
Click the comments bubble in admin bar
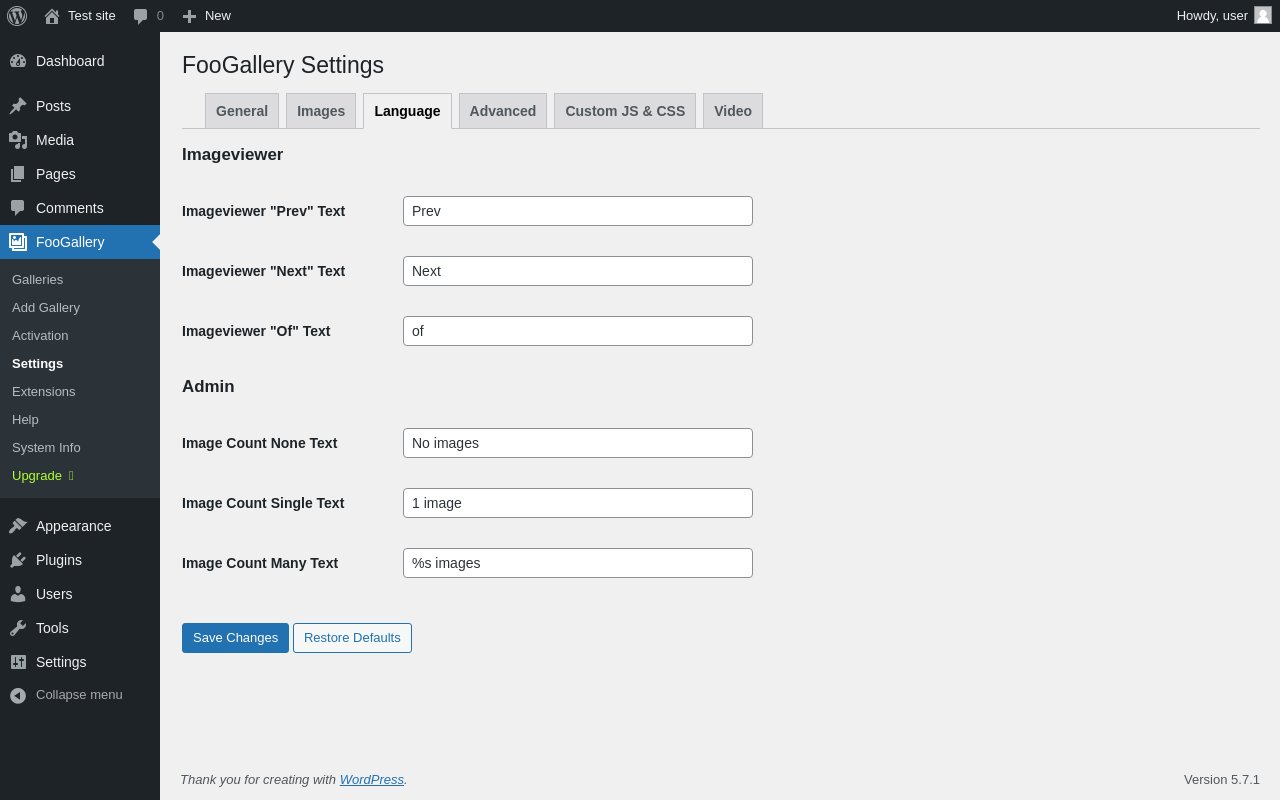pyautogui.click(x=141, y=16)
